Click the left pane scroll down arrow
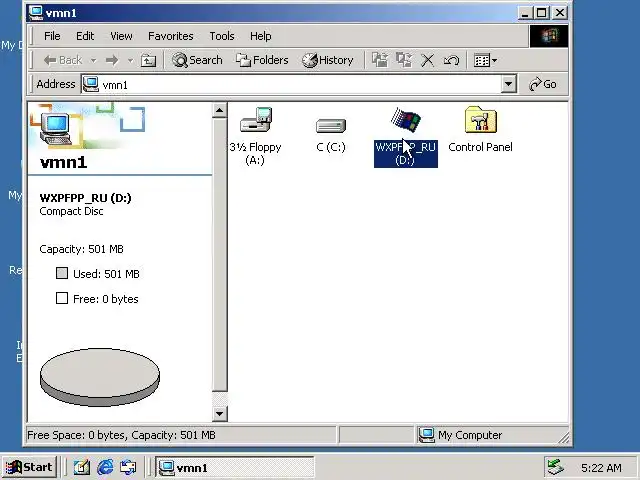 click(220, 414)
